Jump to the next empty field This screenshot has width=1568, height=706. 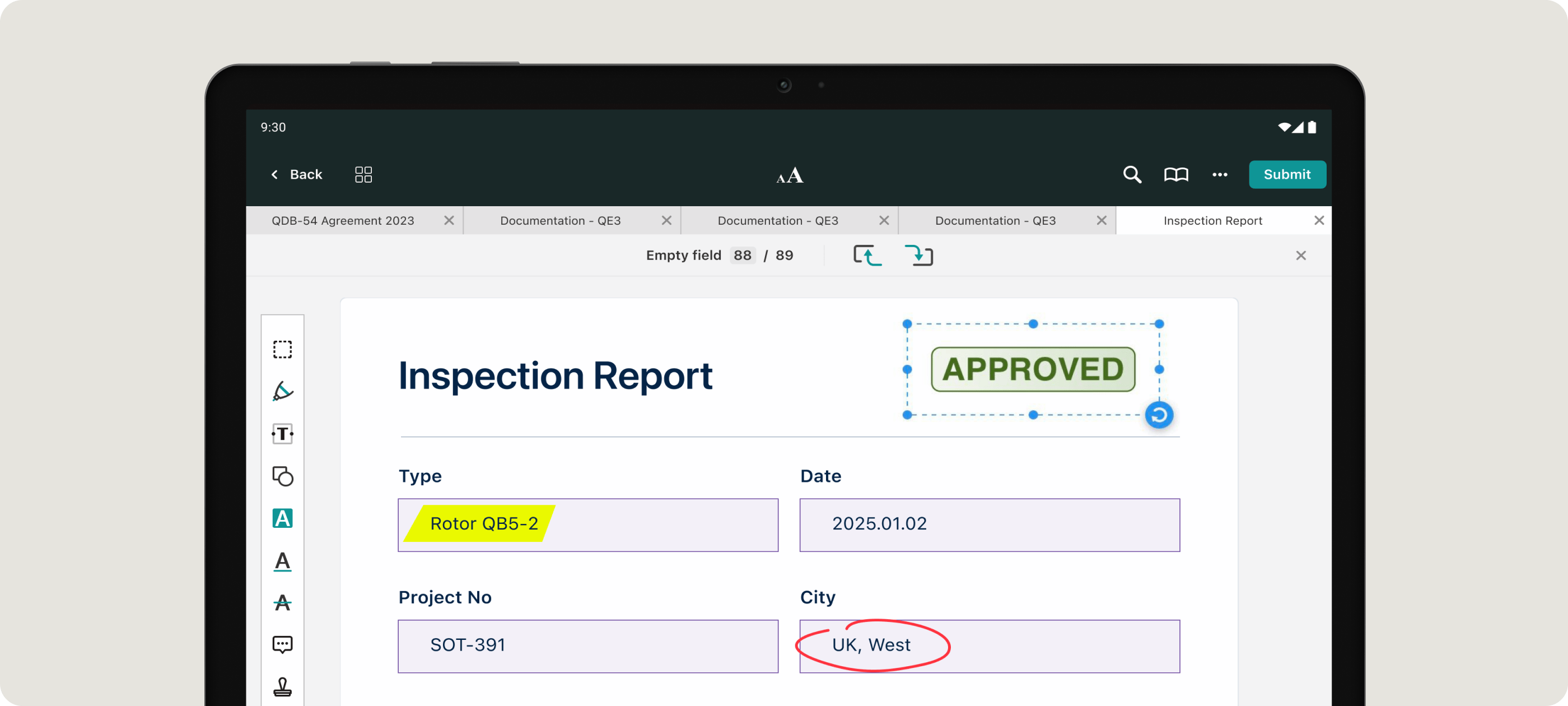(918, 256)
